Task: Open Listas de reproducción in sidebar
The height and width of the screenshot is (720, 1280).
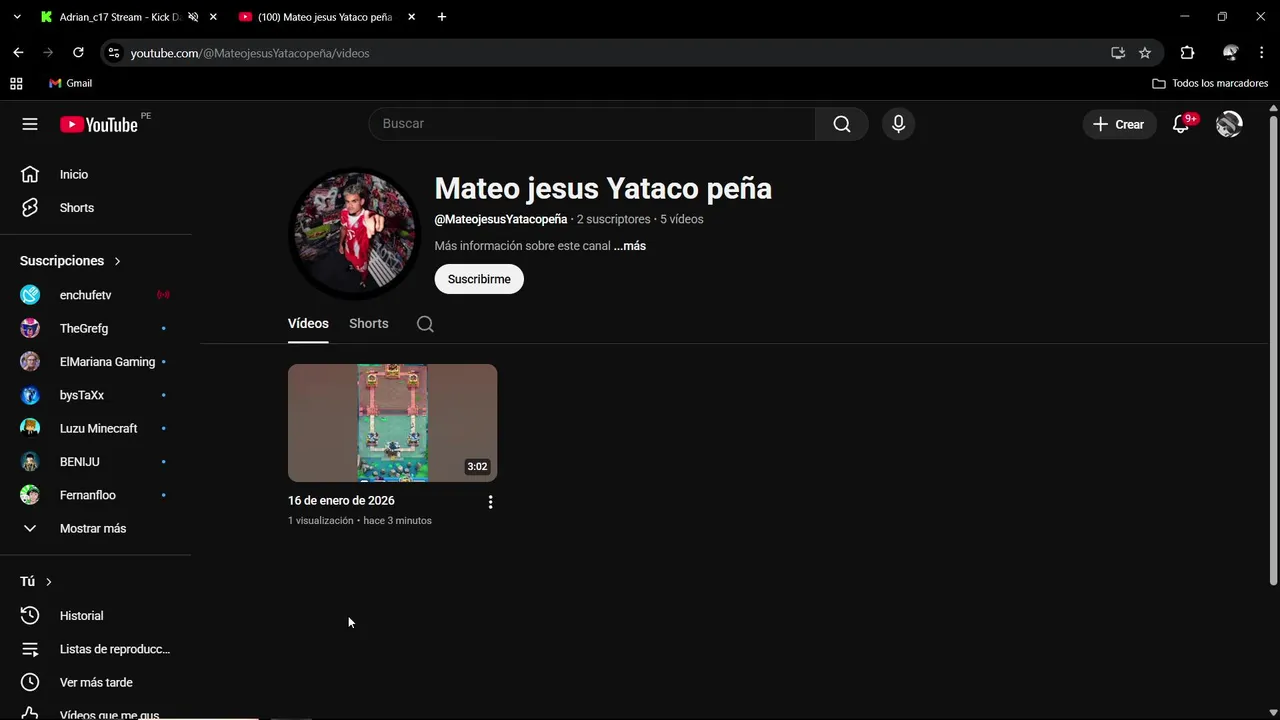Action: [x=95, y=649]
